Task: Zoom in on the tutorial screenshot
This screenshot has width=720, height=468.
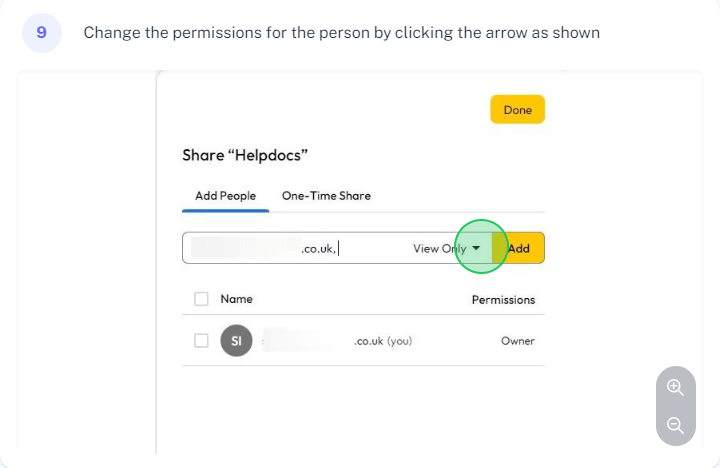Action: click(x=675, y=387)
